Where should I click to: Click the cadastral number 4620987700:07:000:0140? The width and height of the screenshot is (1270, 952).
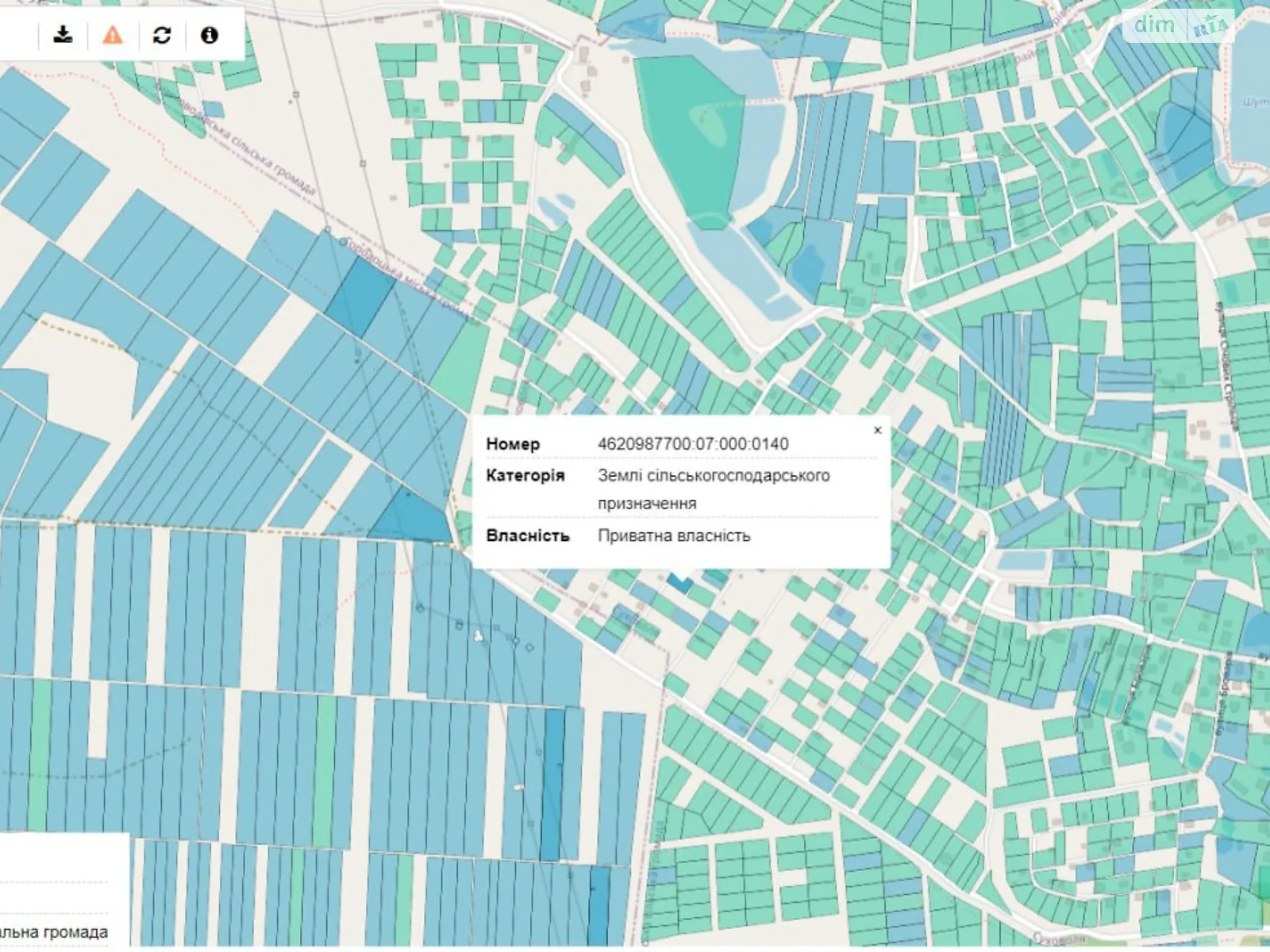692,444
